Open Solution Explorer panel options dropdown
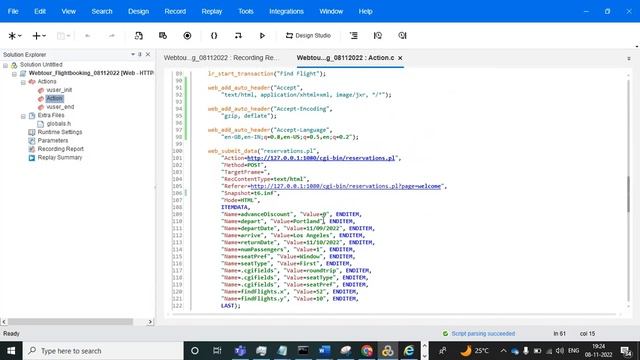Viewport: 640px width, 360px height. 133,54
